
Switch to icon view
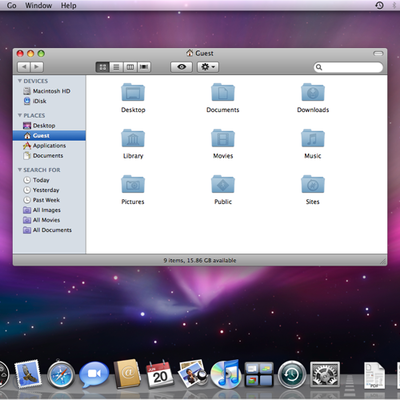[103, 67]
